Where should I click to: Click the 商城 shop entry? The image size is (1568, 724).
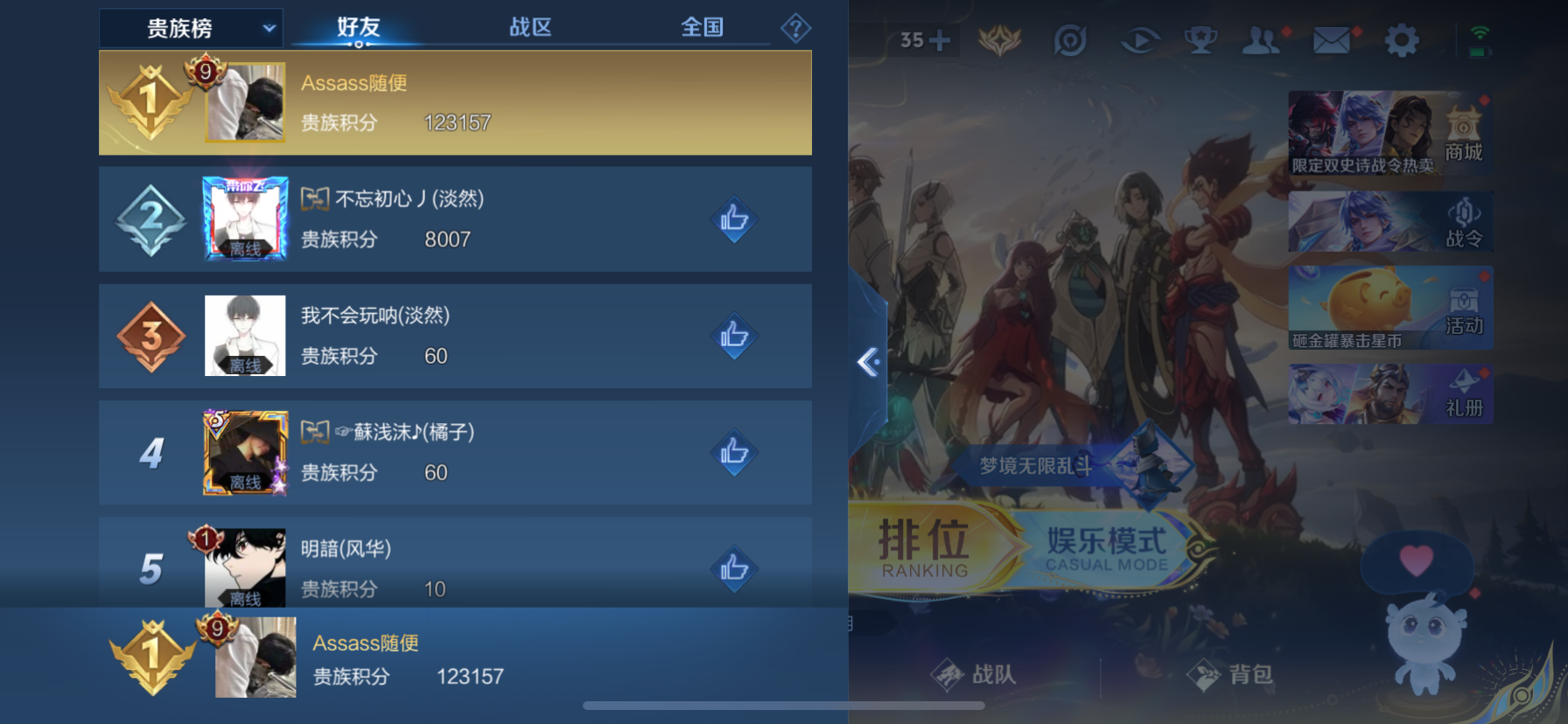click(x=1389, y=133)
